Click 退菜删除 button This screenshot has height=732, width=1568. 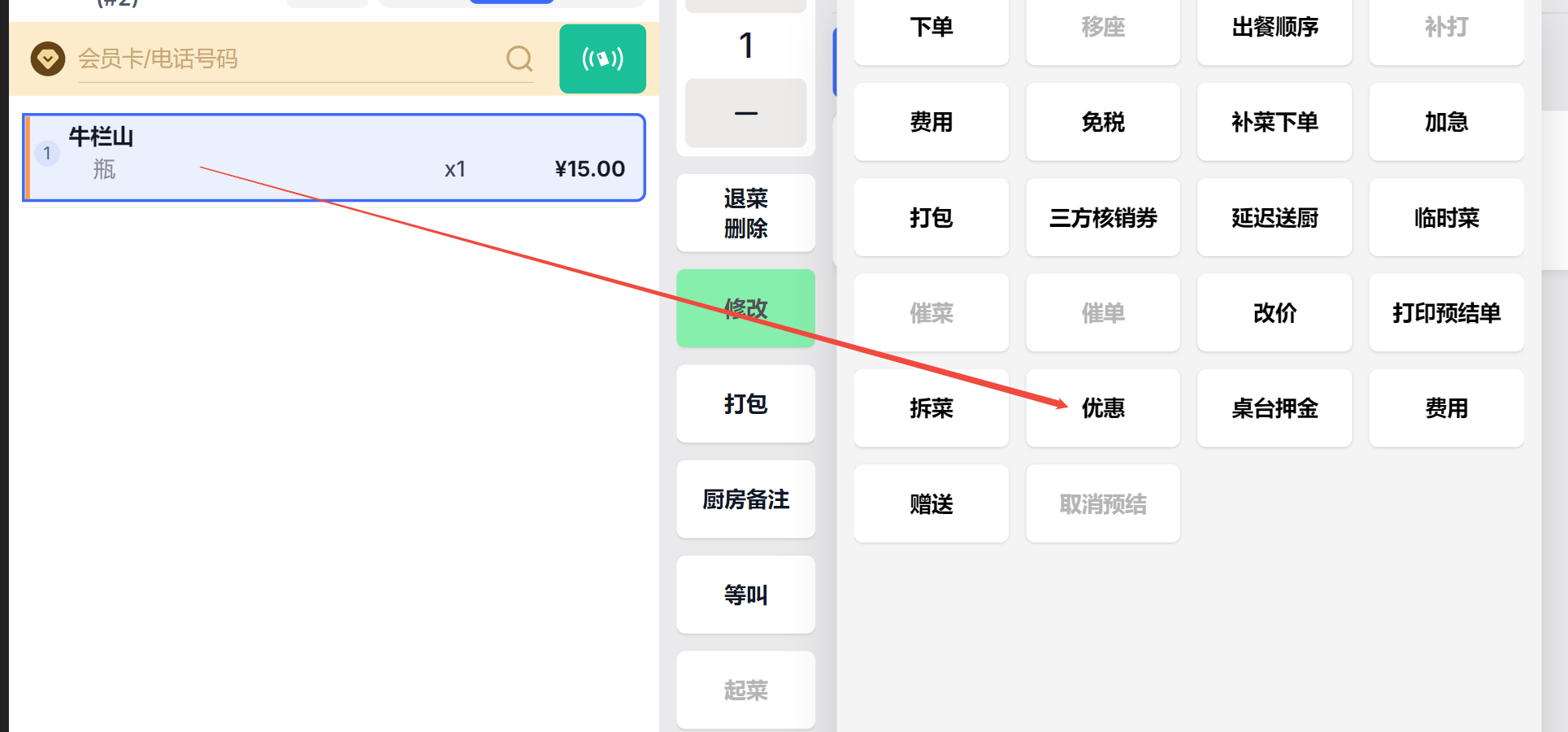coord(745,213)
